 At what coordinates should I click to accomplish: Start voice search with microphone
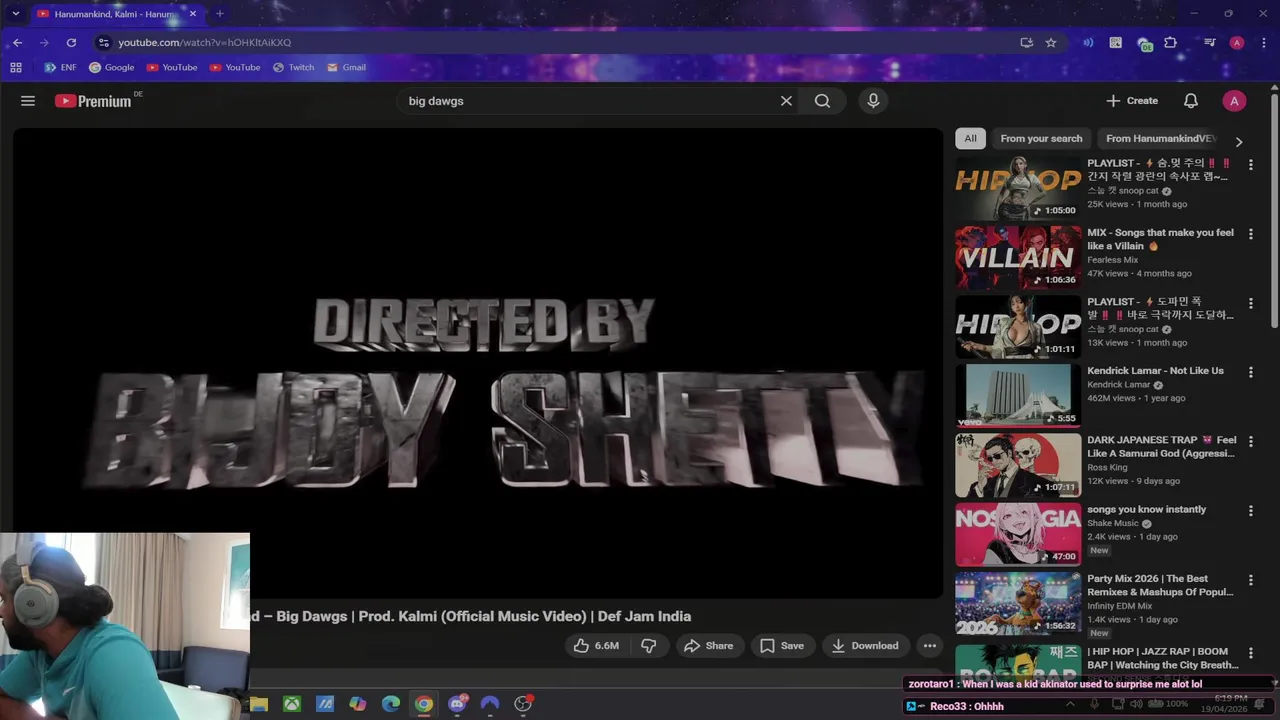873,101
